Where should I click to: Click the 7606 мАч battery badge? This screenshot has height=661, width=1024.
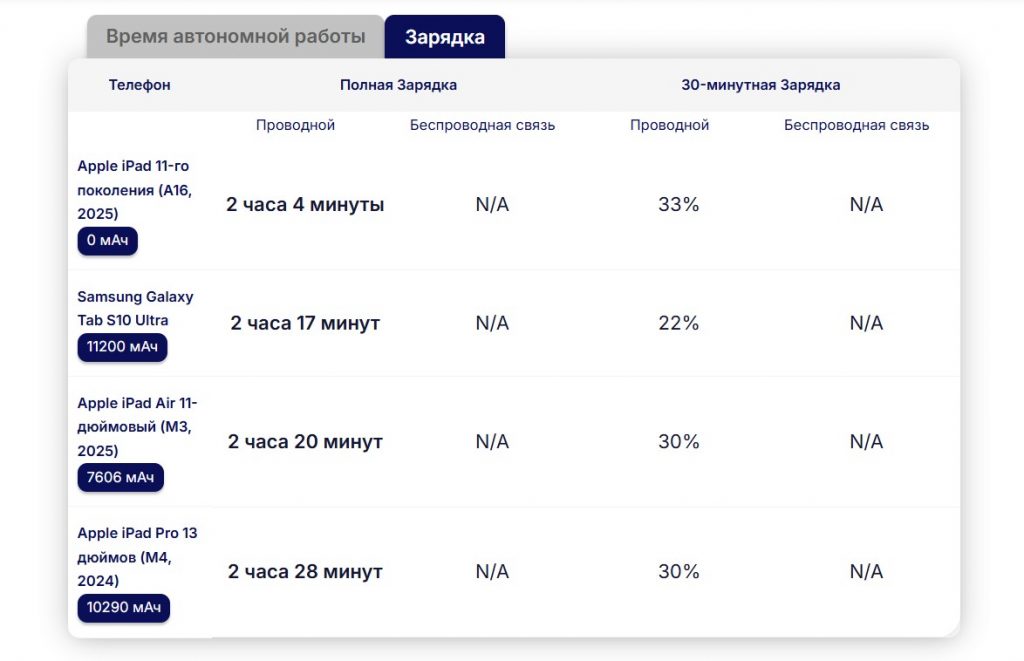[x=121, y=477]
